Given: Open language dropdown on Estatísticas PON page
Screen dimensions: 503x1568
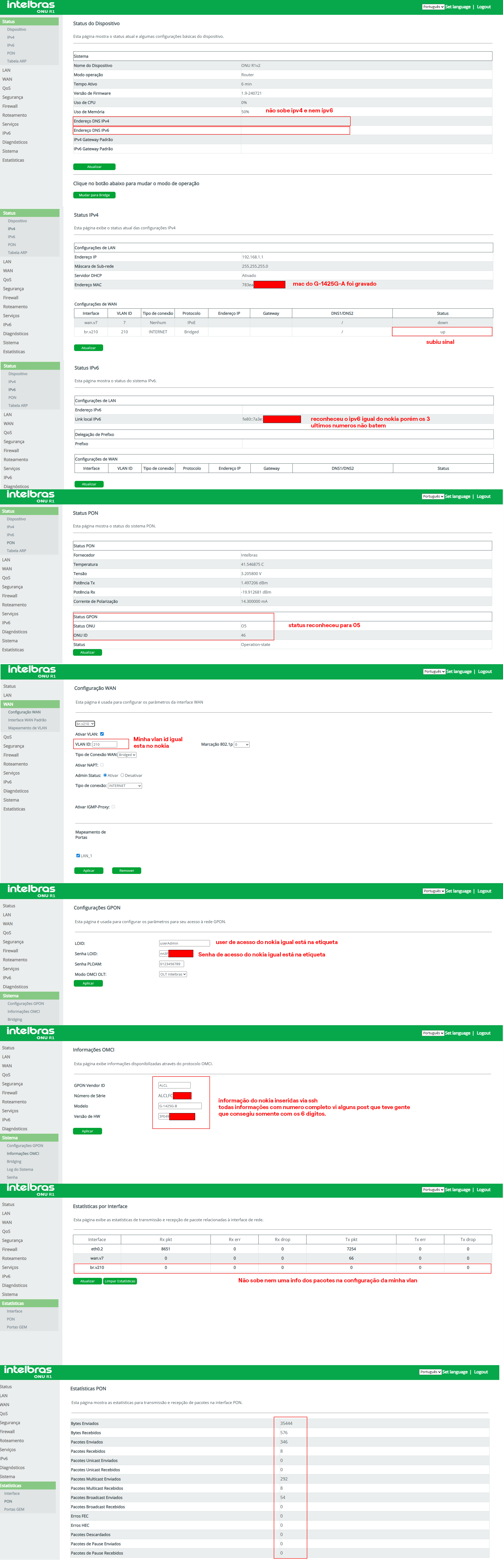Looking at the screenshot, I should click(x=431, y=1372).
